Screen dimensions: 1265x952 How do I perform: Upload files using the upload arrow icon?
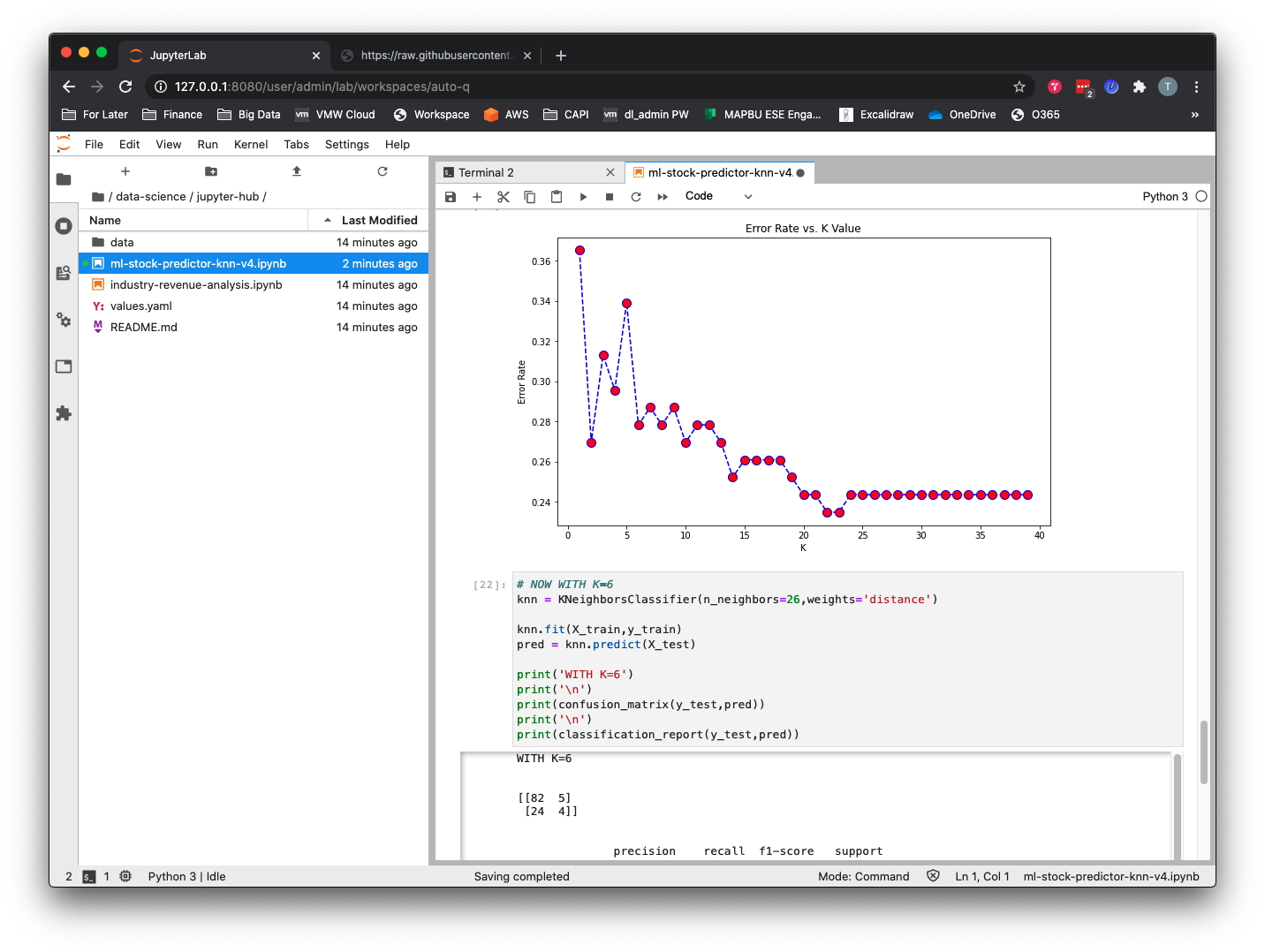click(297, 171)
